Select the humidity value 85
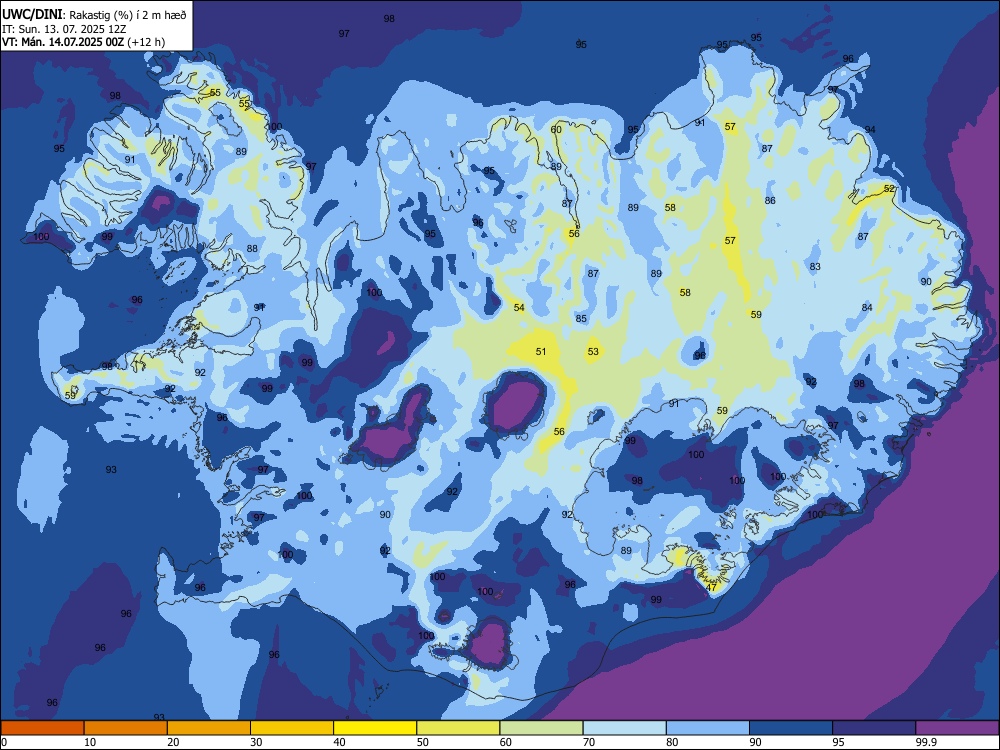Viewport: 1000px width, 750px height. pos(581,318)
